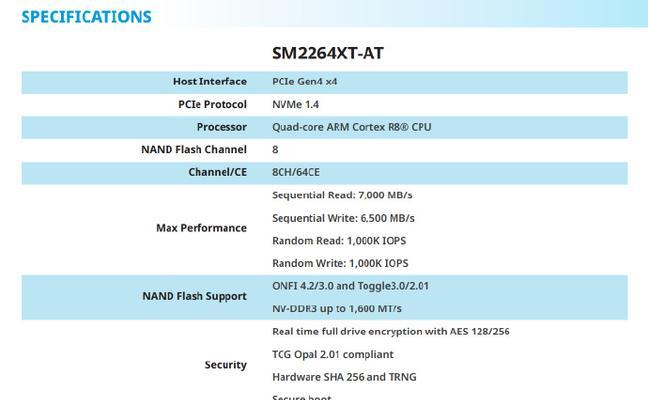Click the SPECIFICATIONS heading
This screenshot has height=400, width=648.
pos(86,17)
